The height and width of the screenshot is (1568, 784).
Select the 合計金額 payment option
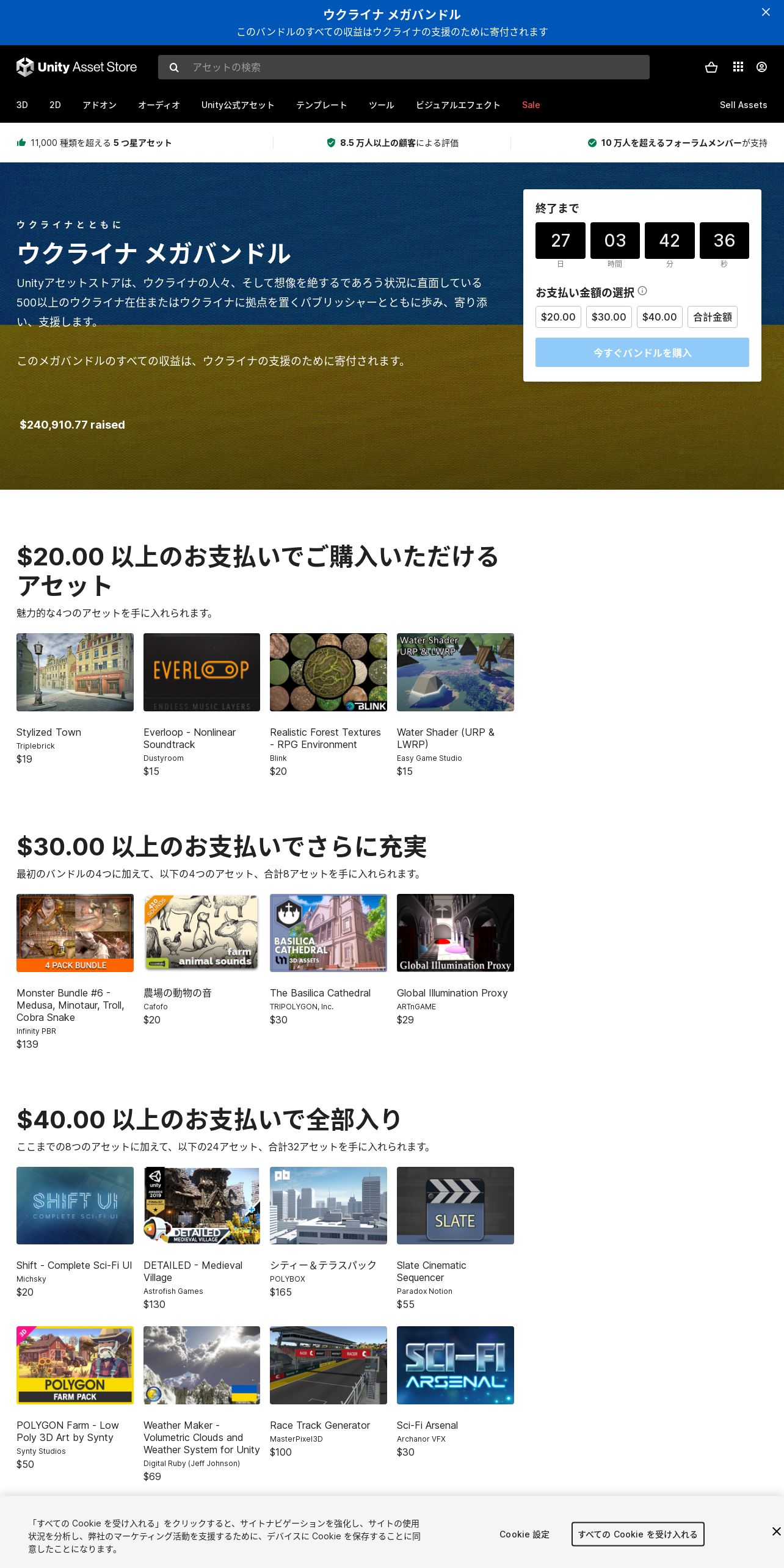pos(713,317)
